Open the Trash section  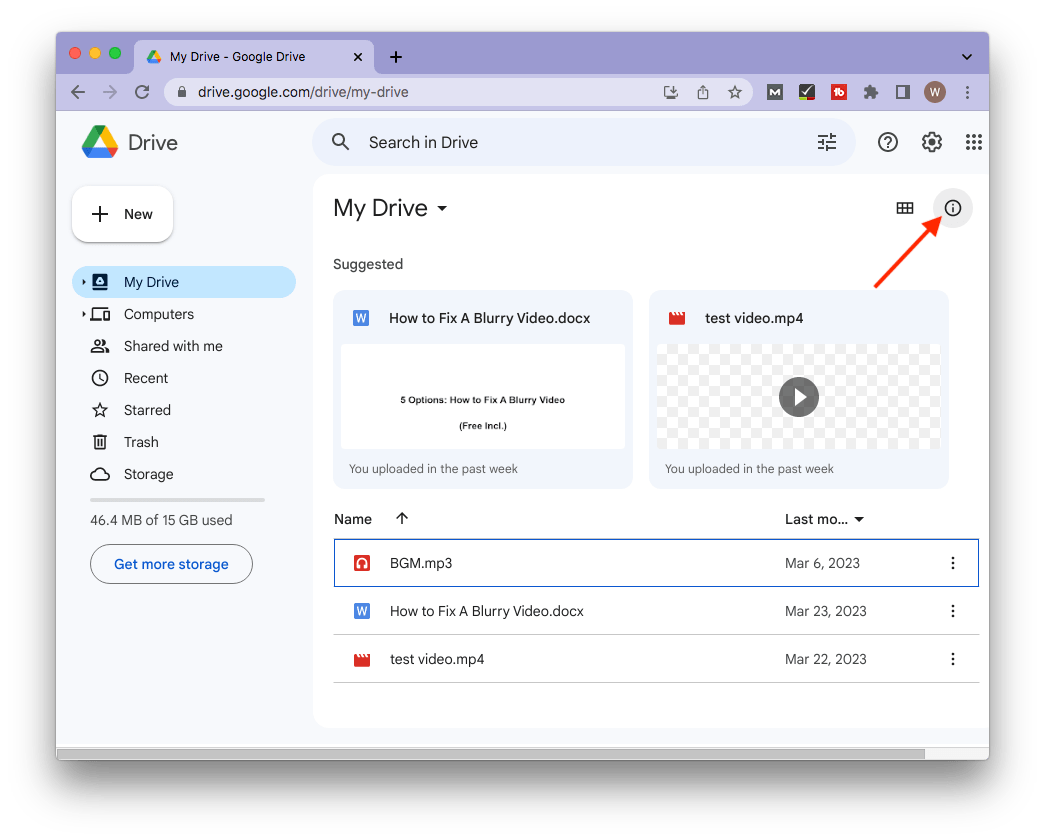pos(141,442)
